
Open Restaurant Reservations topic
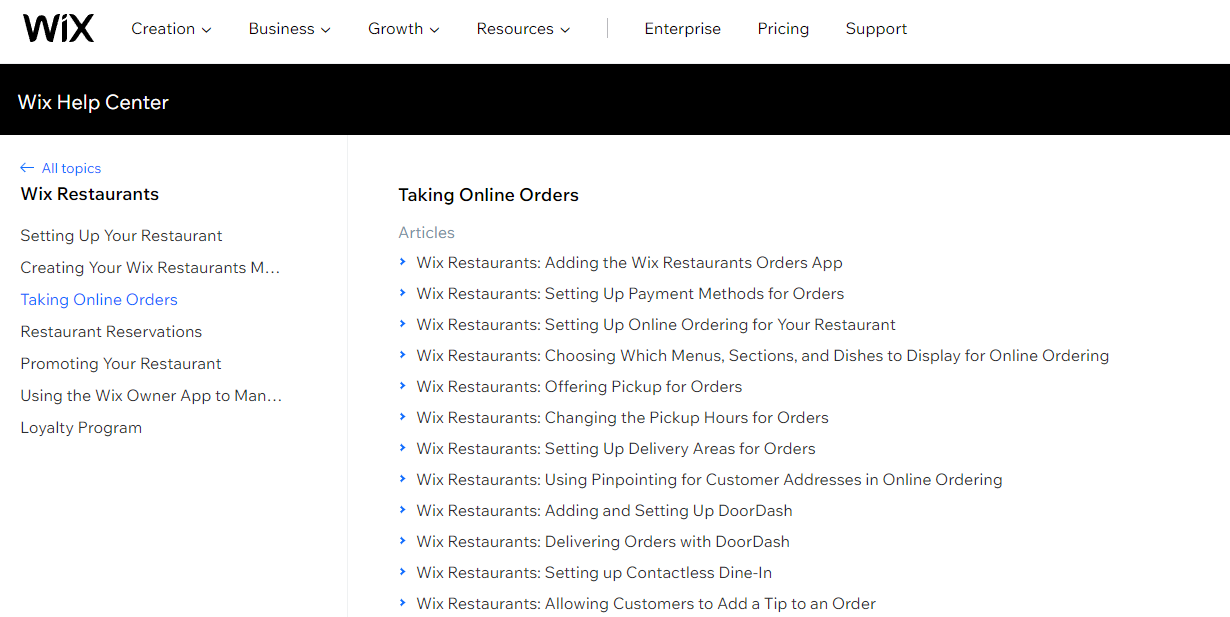111,332
